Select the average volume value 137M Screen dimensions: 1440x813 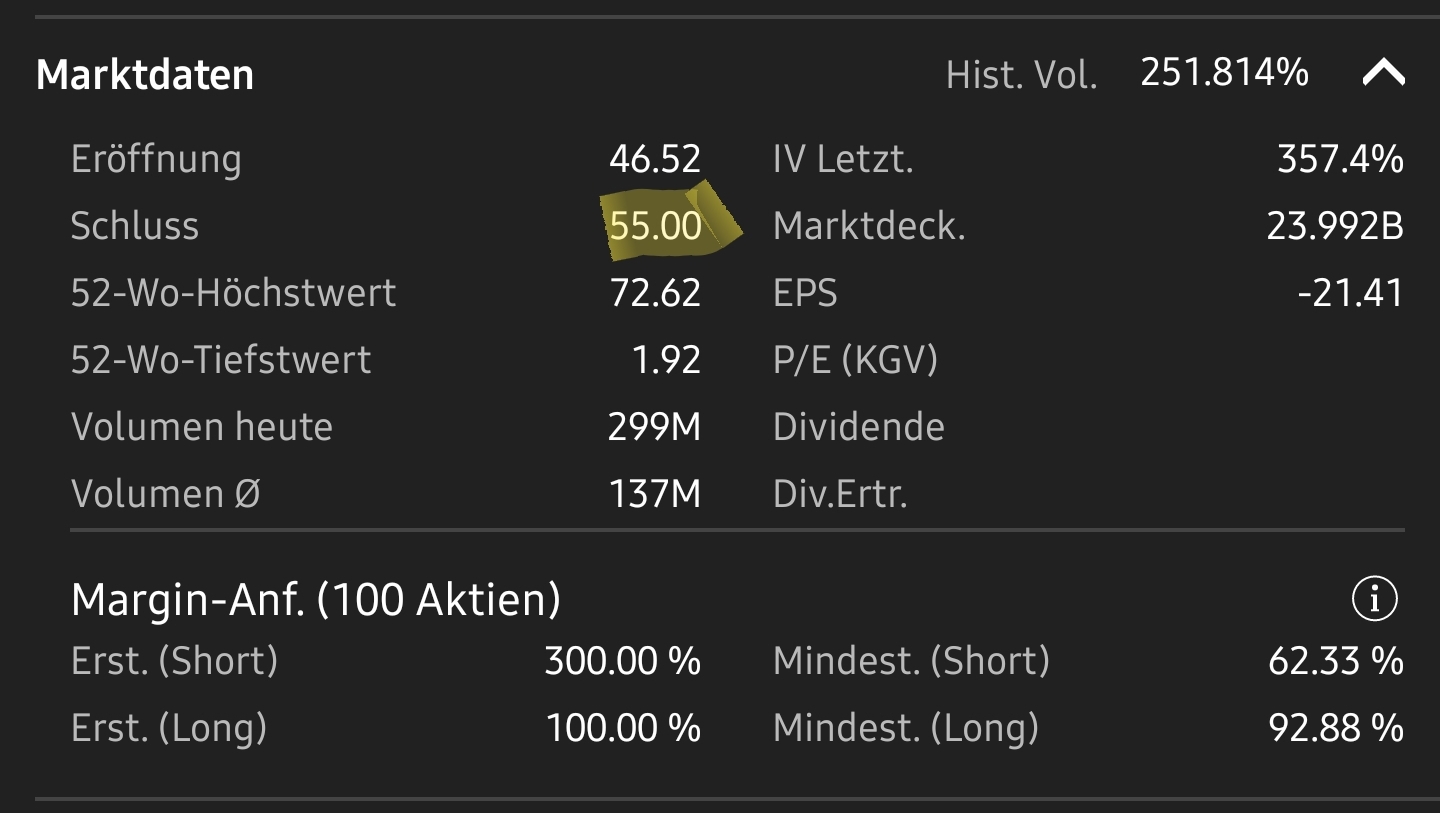coord(655,494)
